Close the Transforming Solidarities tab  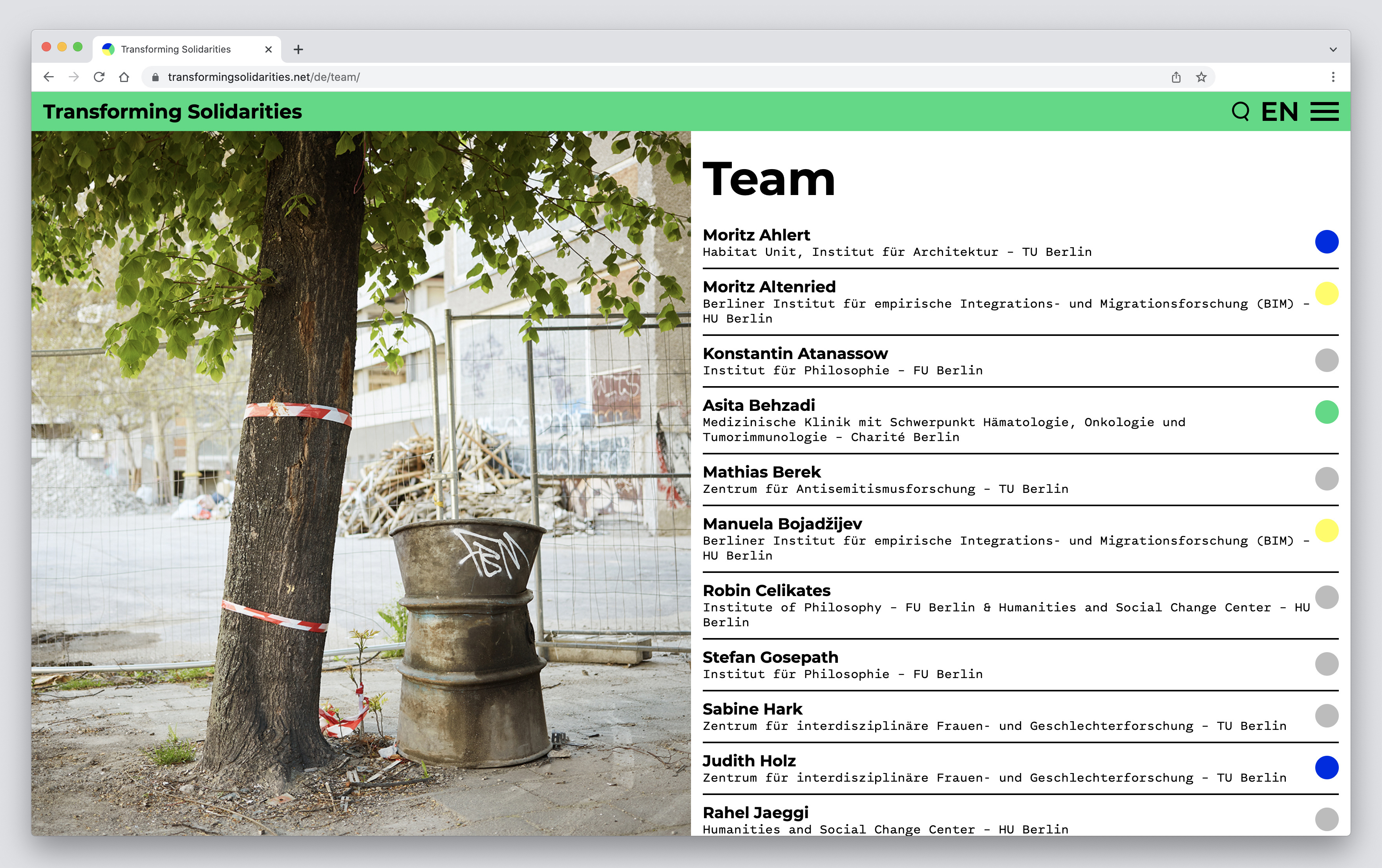[268, 50]
